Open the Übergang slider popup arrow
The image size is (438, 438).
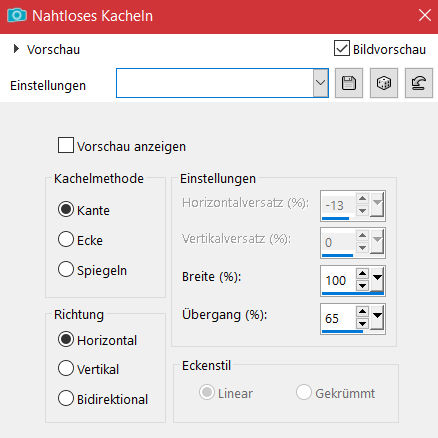click(377, 317)
